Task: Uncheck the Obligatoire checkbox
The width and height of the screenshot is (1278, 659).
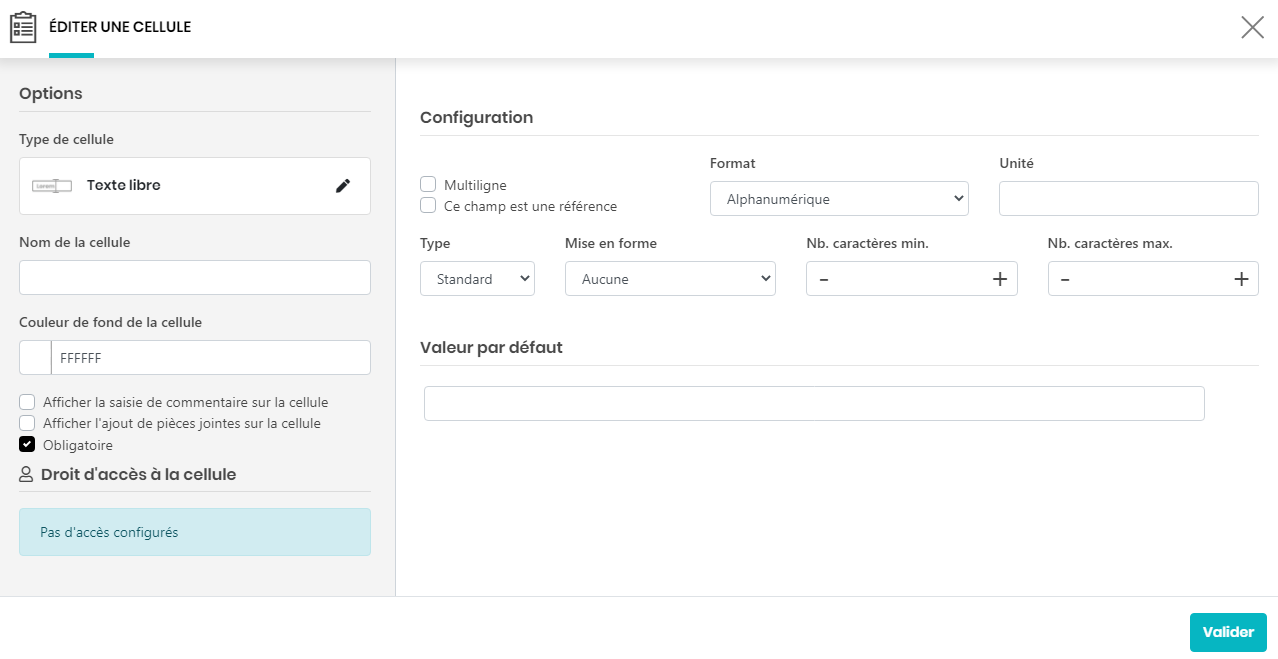Action: (27, 444)
